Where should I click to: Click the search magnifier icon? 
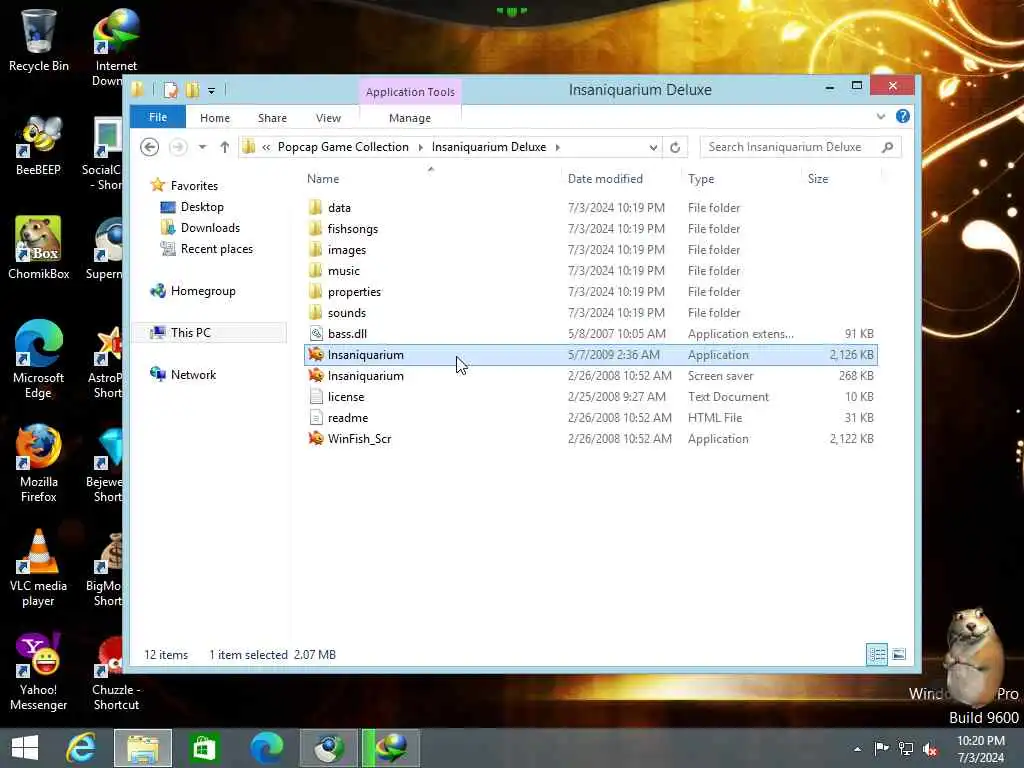click(887, 147)
